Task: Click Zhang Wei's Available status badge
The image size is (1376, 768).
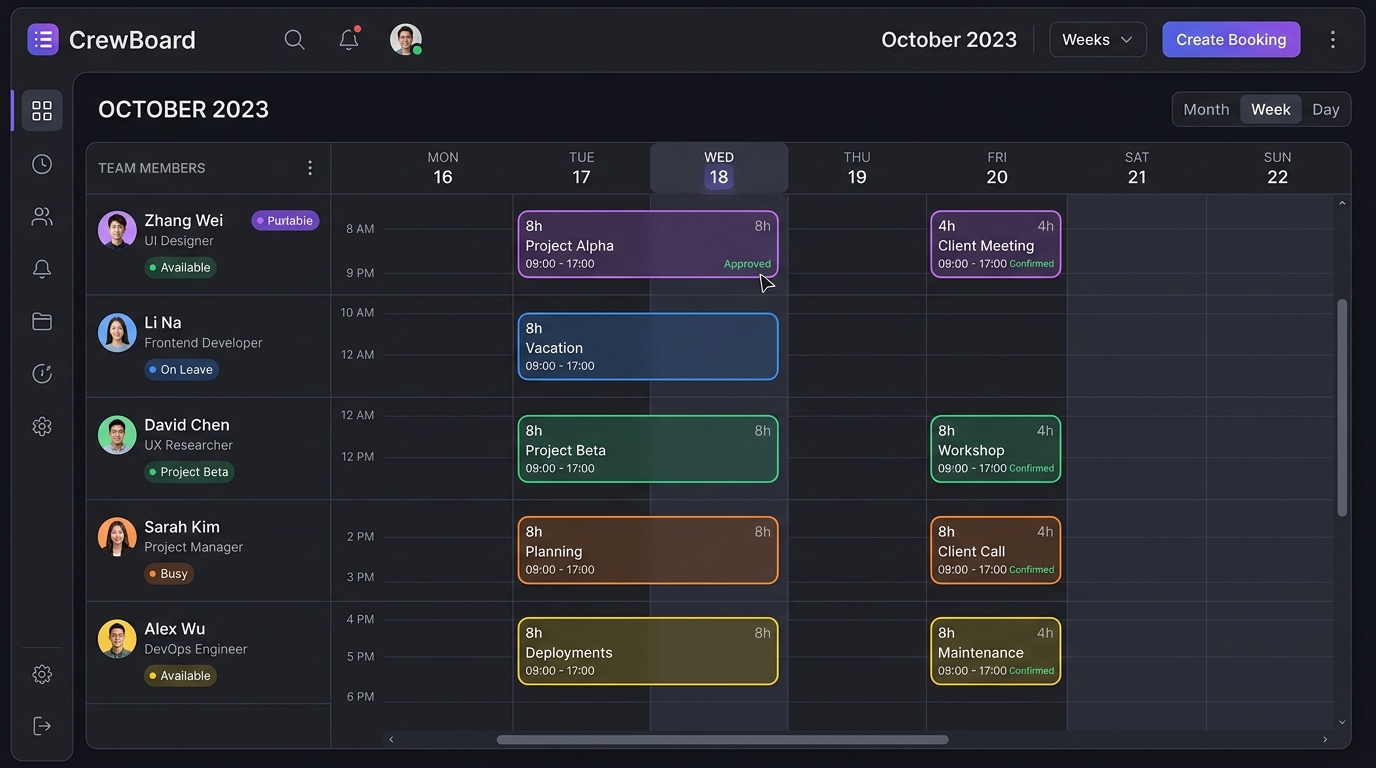Action: pyautogui.click(x=180, y=267)
